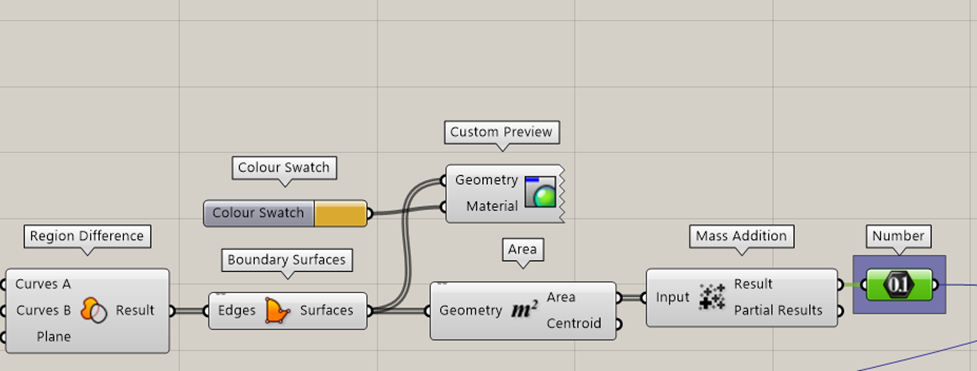Click the Edges input of Boundary Surfaces

click(236, 311)
